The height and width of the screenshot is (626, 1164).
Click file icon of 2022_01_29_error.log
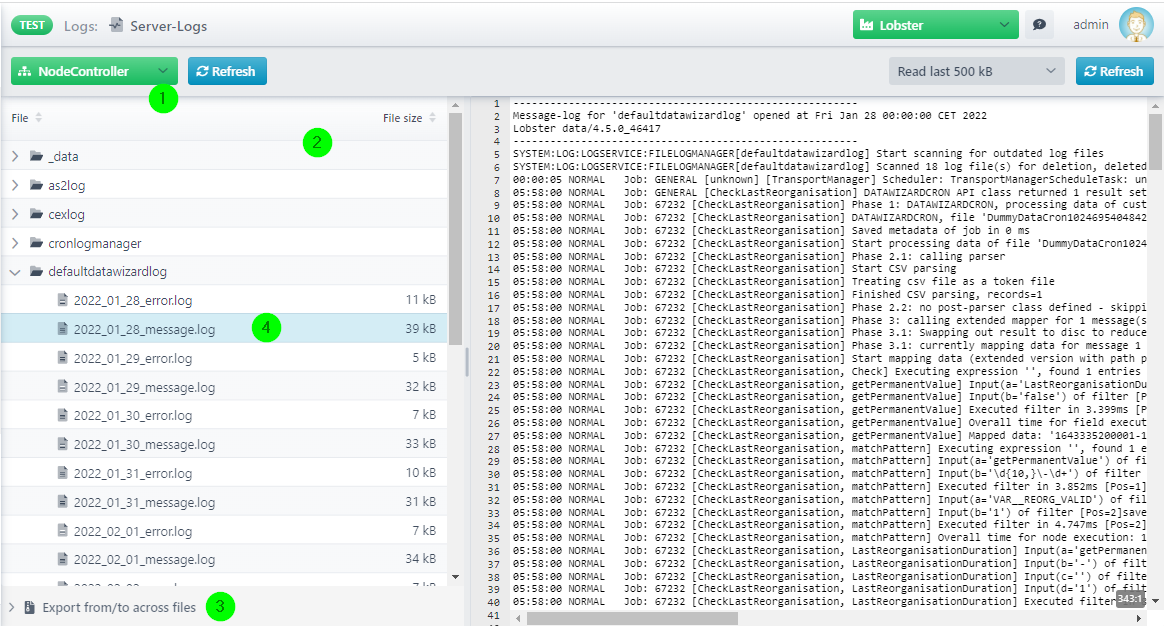(x=63, y=357)
